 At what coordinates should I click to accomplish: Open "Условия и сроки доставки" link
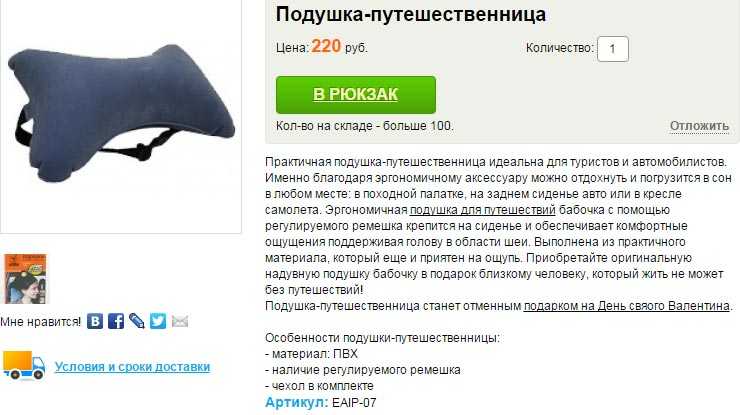click(132, 367)
